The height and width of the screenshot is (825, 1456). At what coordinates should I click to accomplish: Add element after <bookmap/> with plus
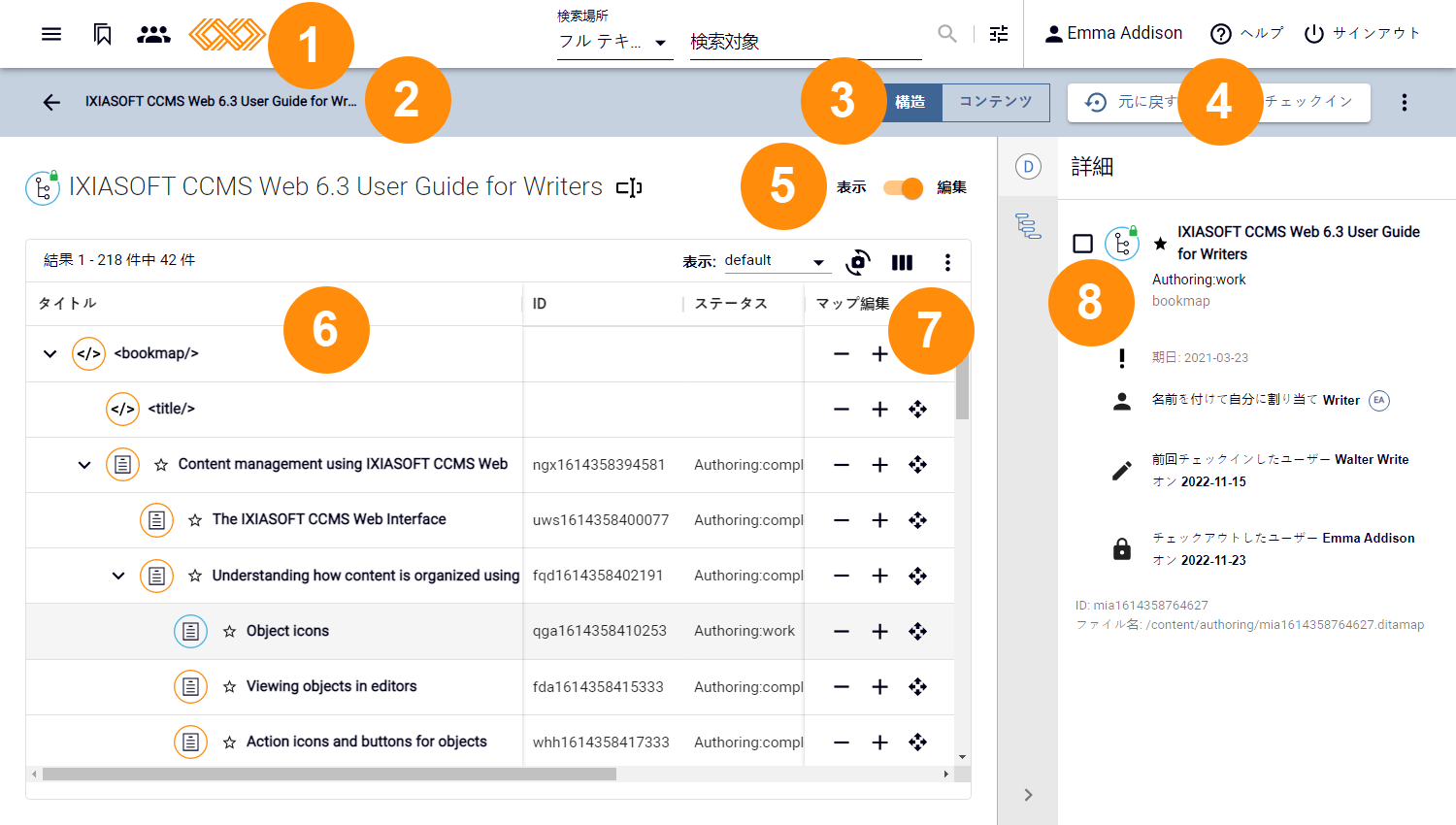pyautogui.click(x=879, y=354)
